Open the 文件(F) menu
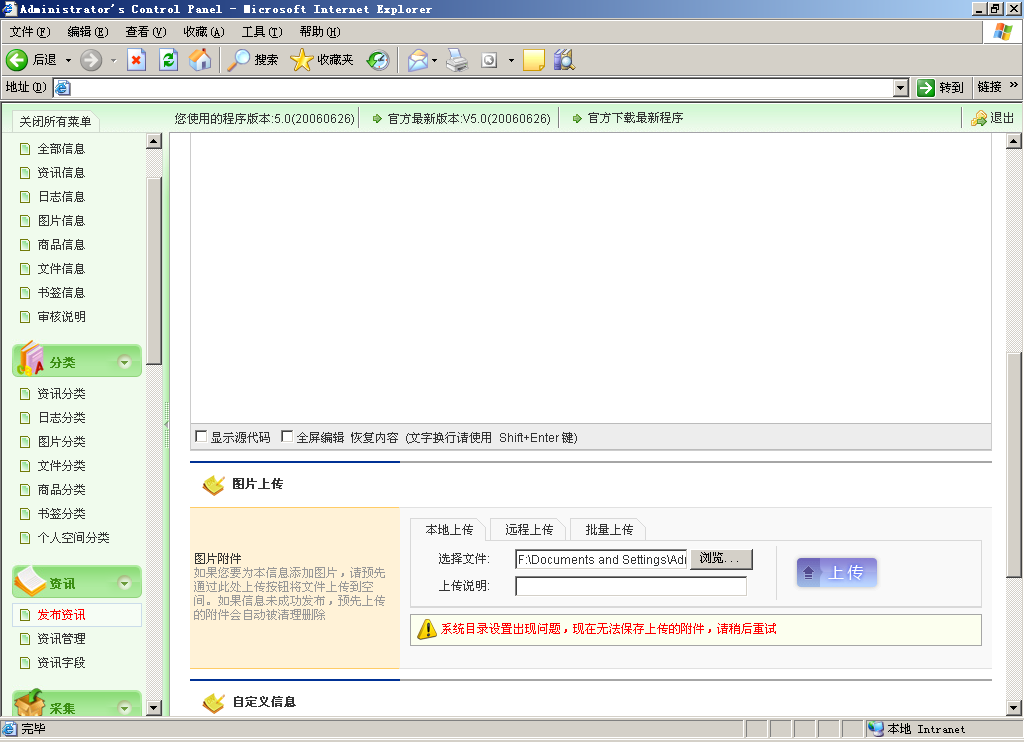The width and height of the screenshot is (1024, 742). pos(30,32)
